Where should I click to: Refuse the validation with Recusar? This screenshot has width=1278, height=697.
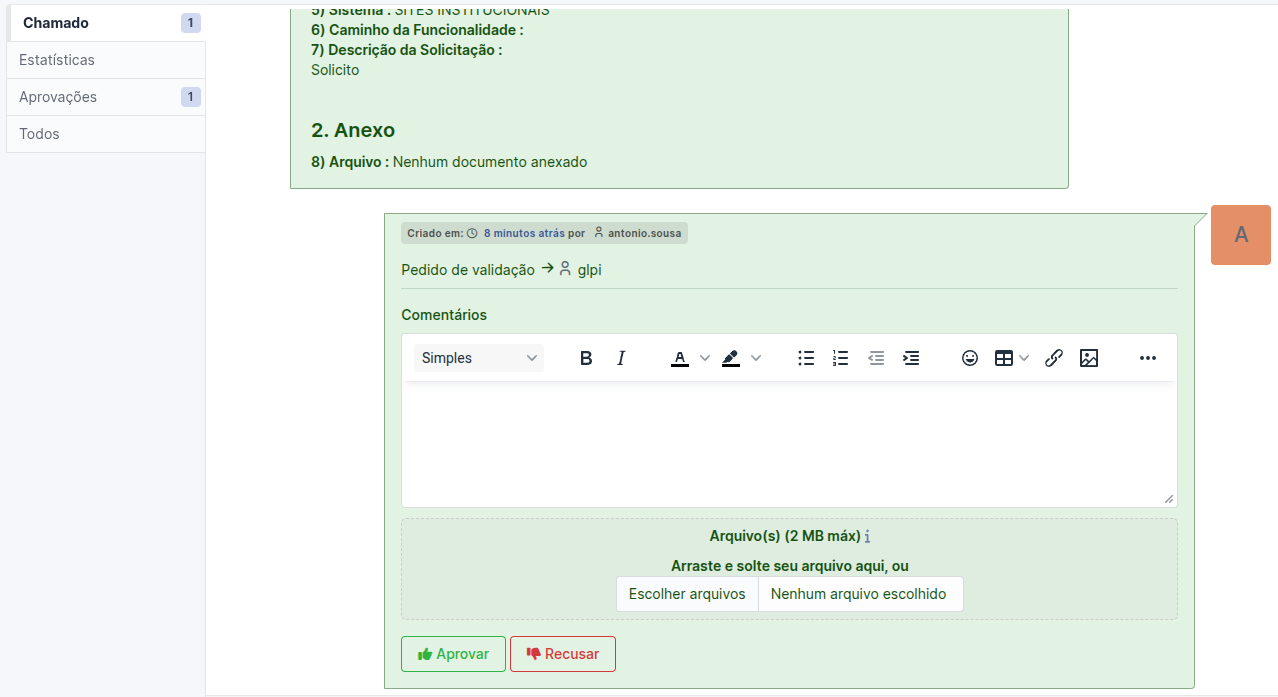click(x=563, y=654)
